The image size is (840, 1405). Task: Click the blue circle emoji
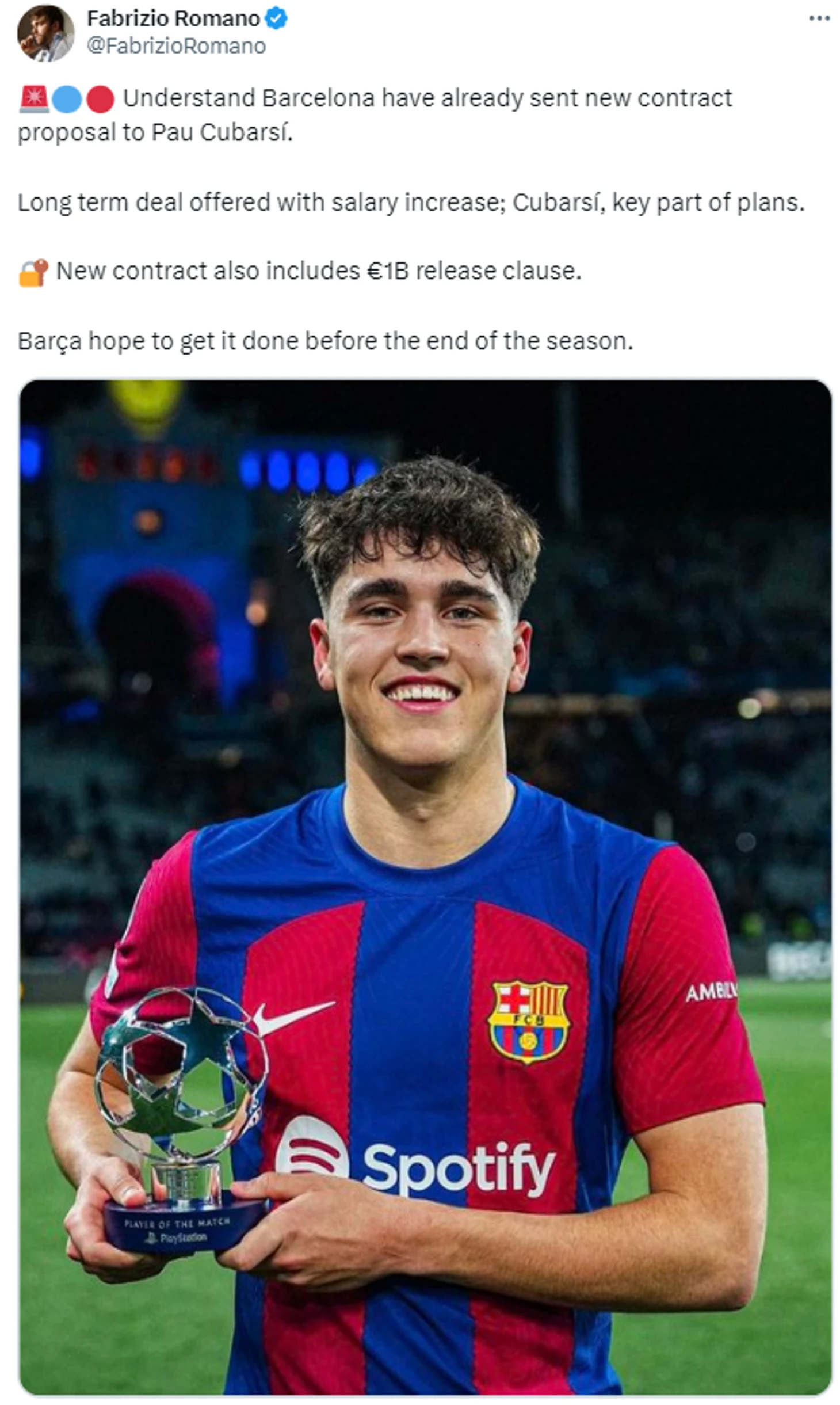click(x=67, y=99)
